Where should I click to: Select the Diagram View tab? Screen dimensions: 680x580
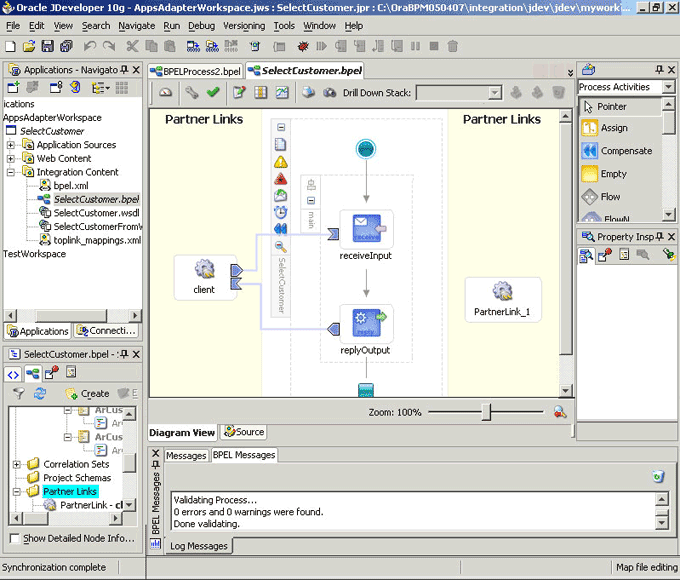[182, 433]
